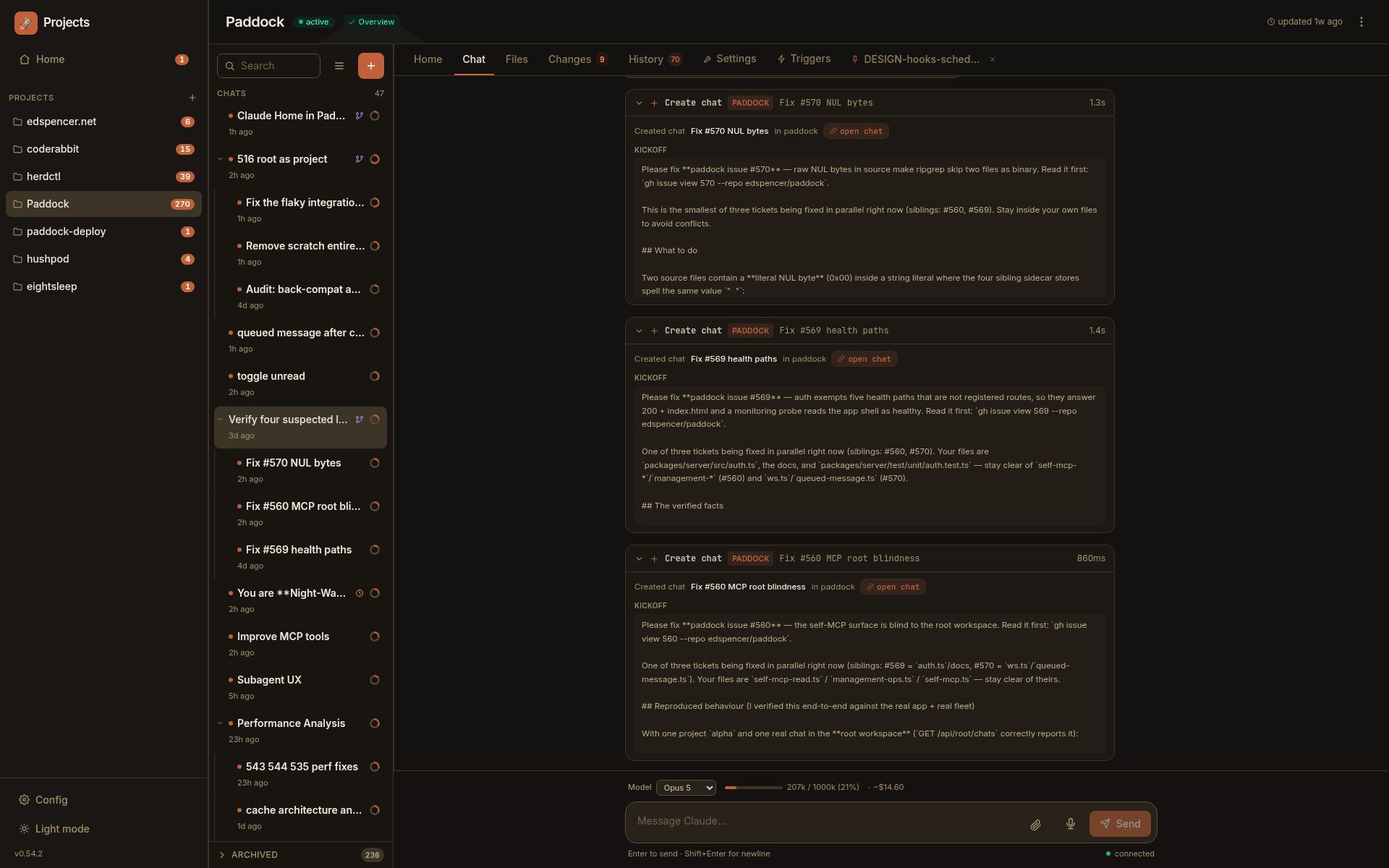The image size is (1389, 868).
Task: Collapse Create chat Fix #570 NUL bytes card
Action: tap(639, 103)
